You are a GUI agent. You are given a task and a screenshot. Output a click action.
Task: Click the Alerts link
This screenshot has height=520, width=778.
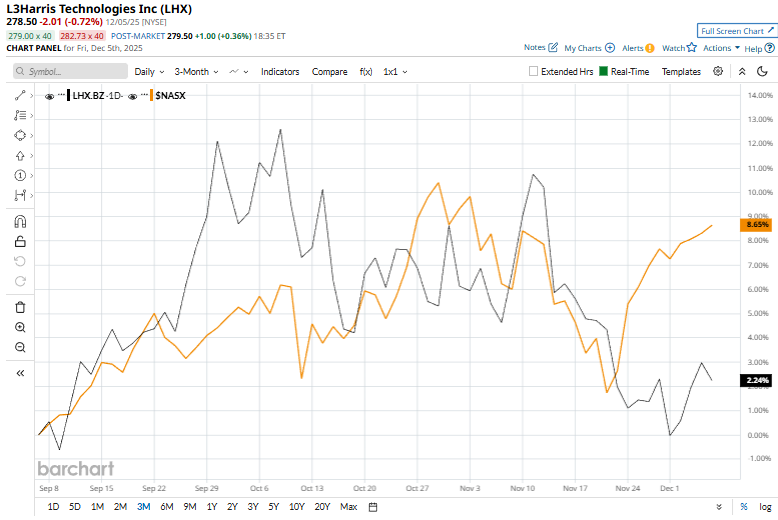633,48
